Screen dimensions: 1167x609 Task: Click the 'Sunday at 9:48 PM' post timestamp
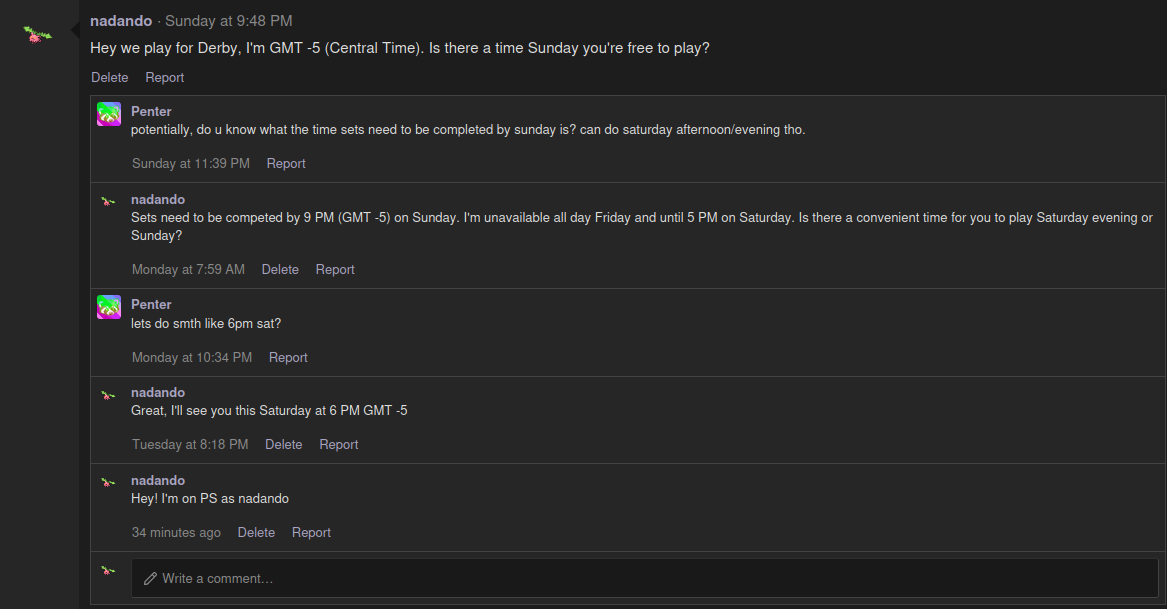tap(229, 20)
